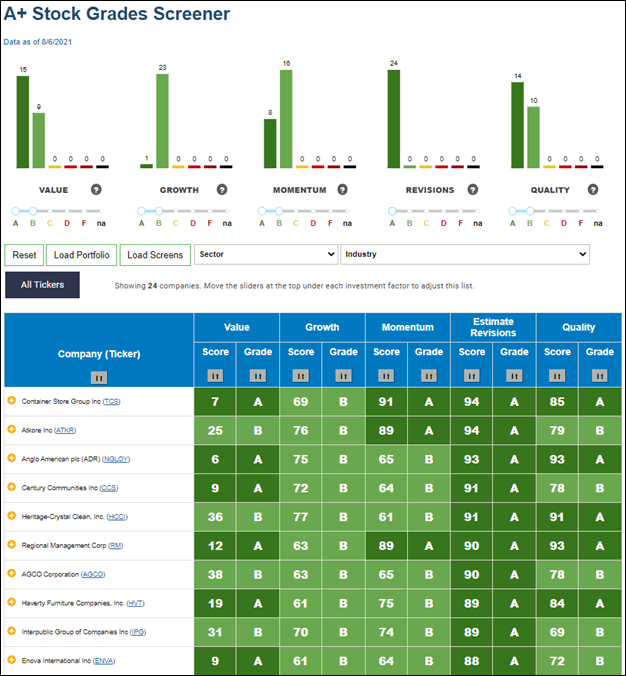Viewport: 626px width, 676px height.
Task: Click the Load Portfolio button
Action: (81, 255)
